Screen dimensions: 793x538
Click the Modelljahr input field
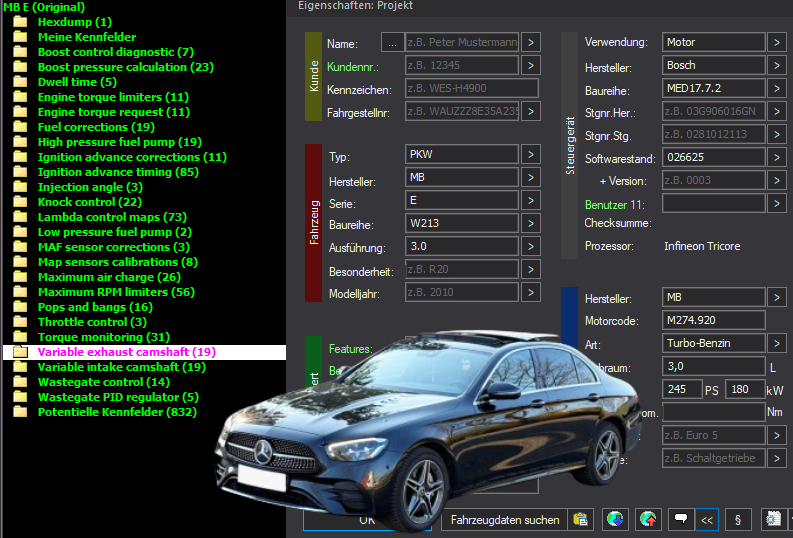[x=462, y=292]
